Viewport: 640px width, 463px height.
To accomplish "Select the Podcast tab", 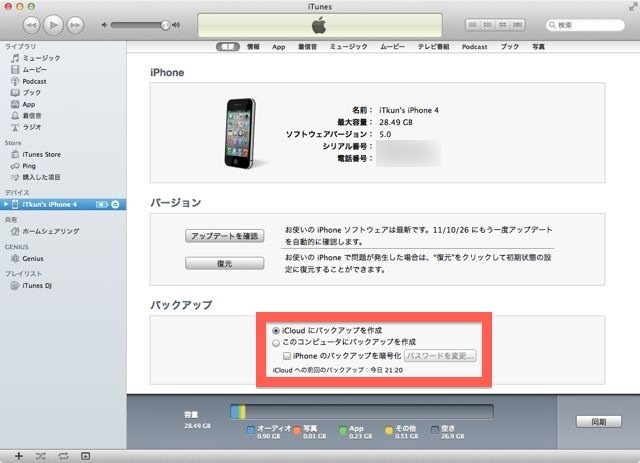I will 475,47.
